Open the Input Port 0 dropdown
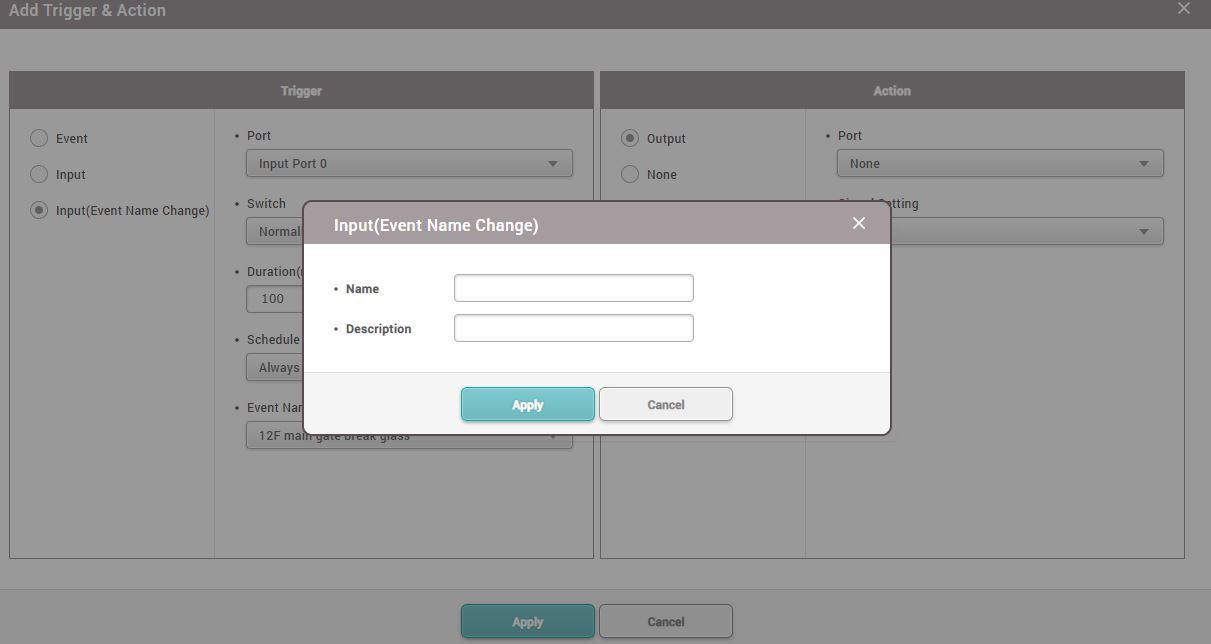Image resolution: width=1211 pixels, height=644 pixels. (x=409, y=163)
